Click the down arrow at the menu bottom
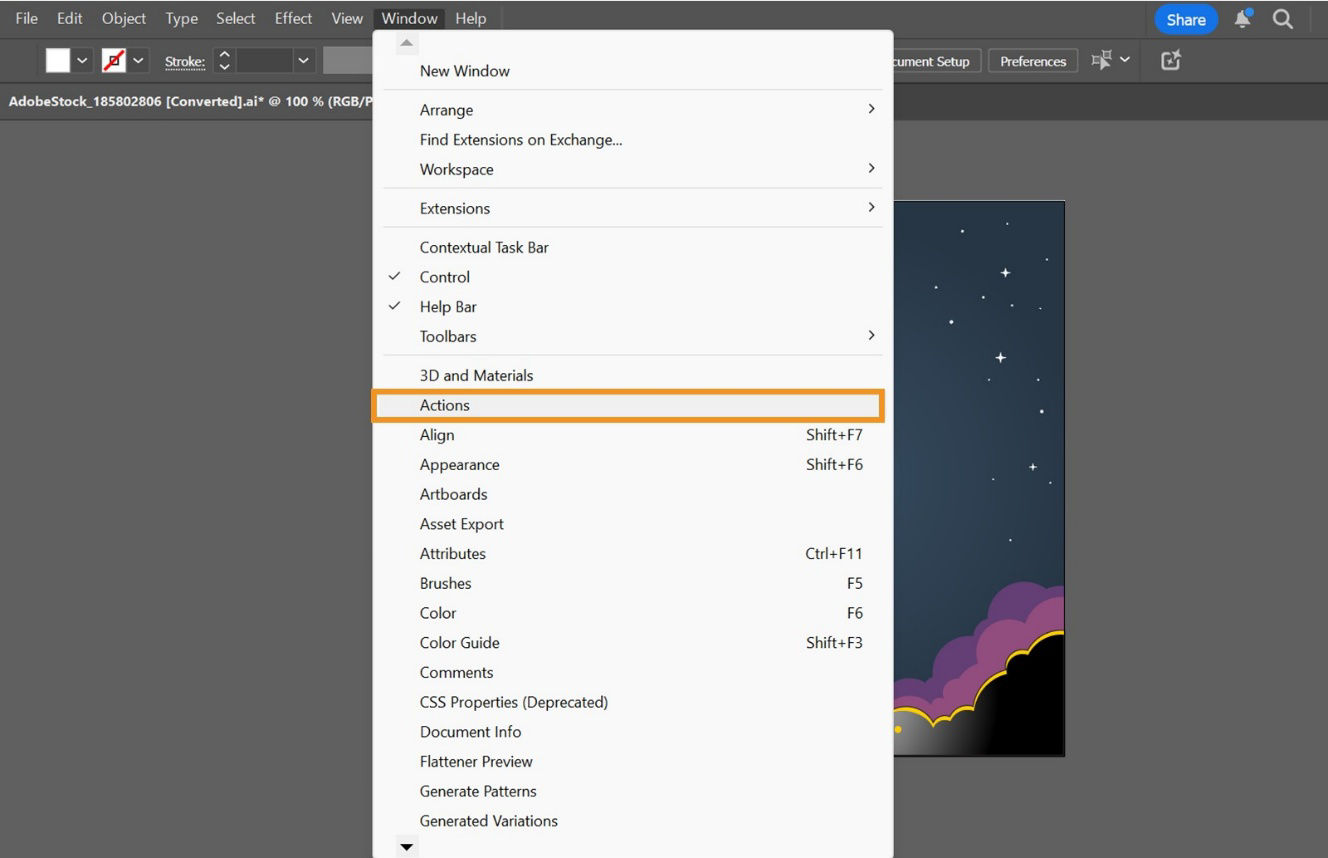The image size is (1328, 858). click(406, 845)
